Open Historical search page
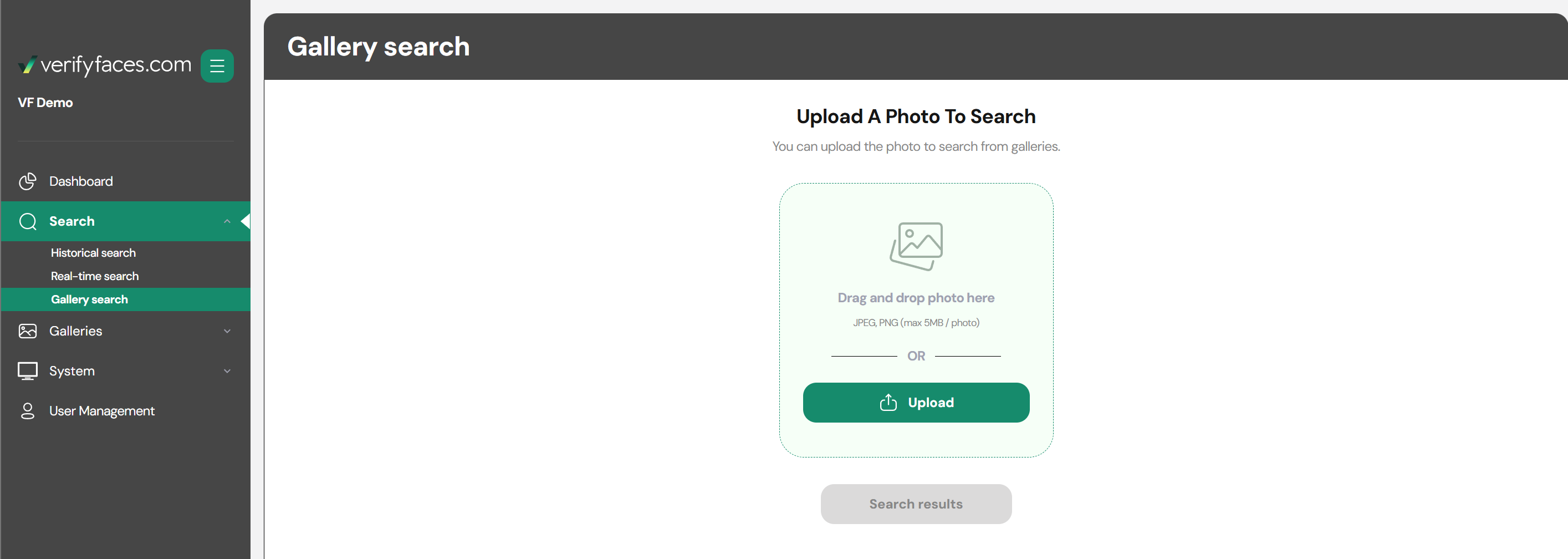The width and height of the screenshot is (1568, 559). 93,253
